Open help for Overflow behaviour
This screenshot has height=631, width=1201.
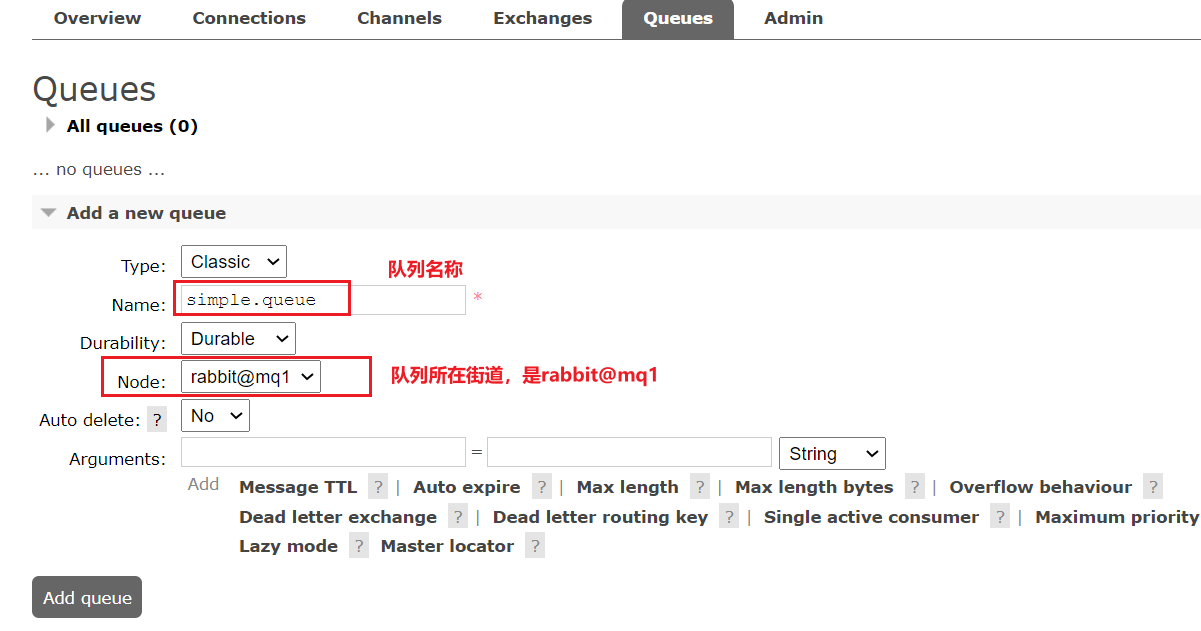click(1153, 487)
